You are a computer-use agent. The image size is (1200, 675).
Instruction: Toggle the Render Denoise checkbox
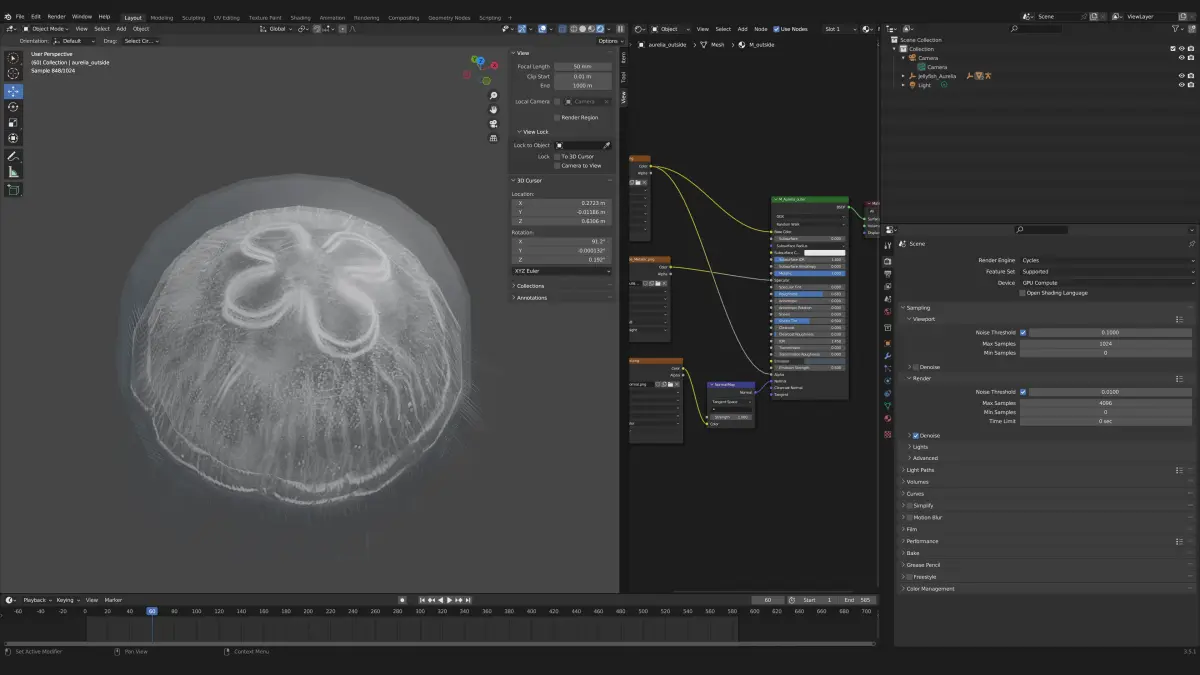pos(916,436)
